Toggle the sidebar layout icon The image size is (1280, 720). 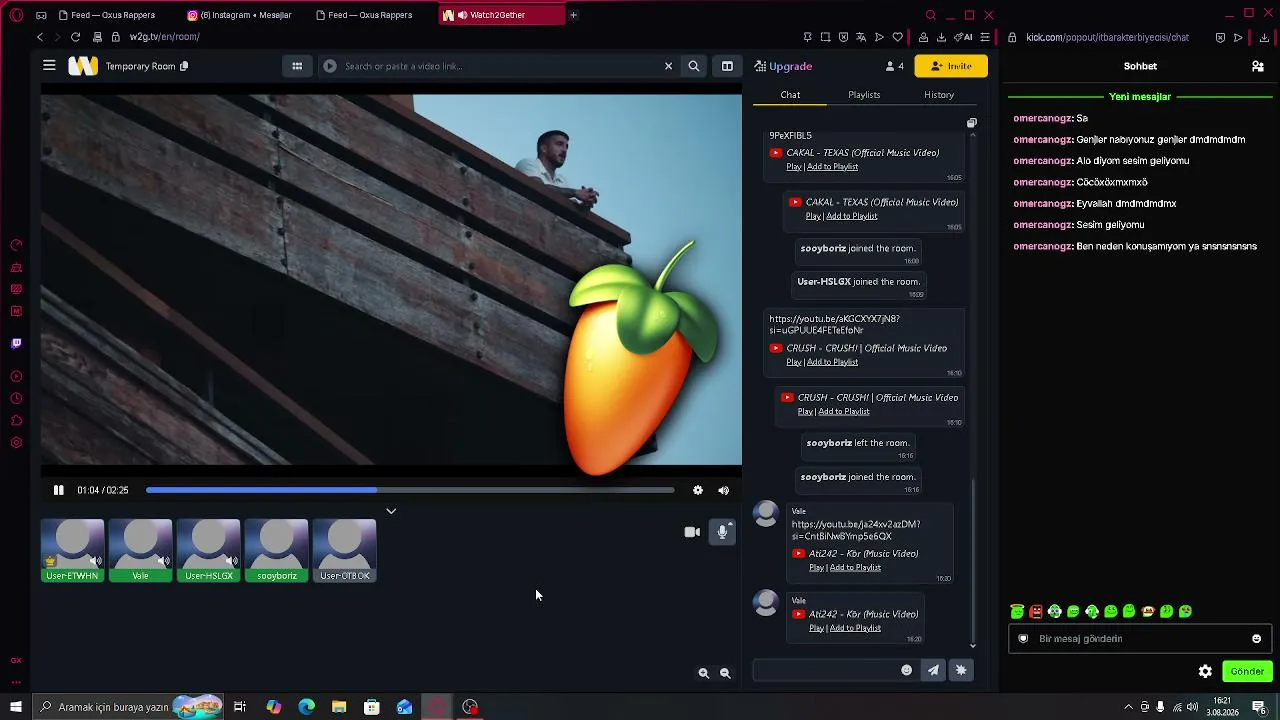coord(727,66)
